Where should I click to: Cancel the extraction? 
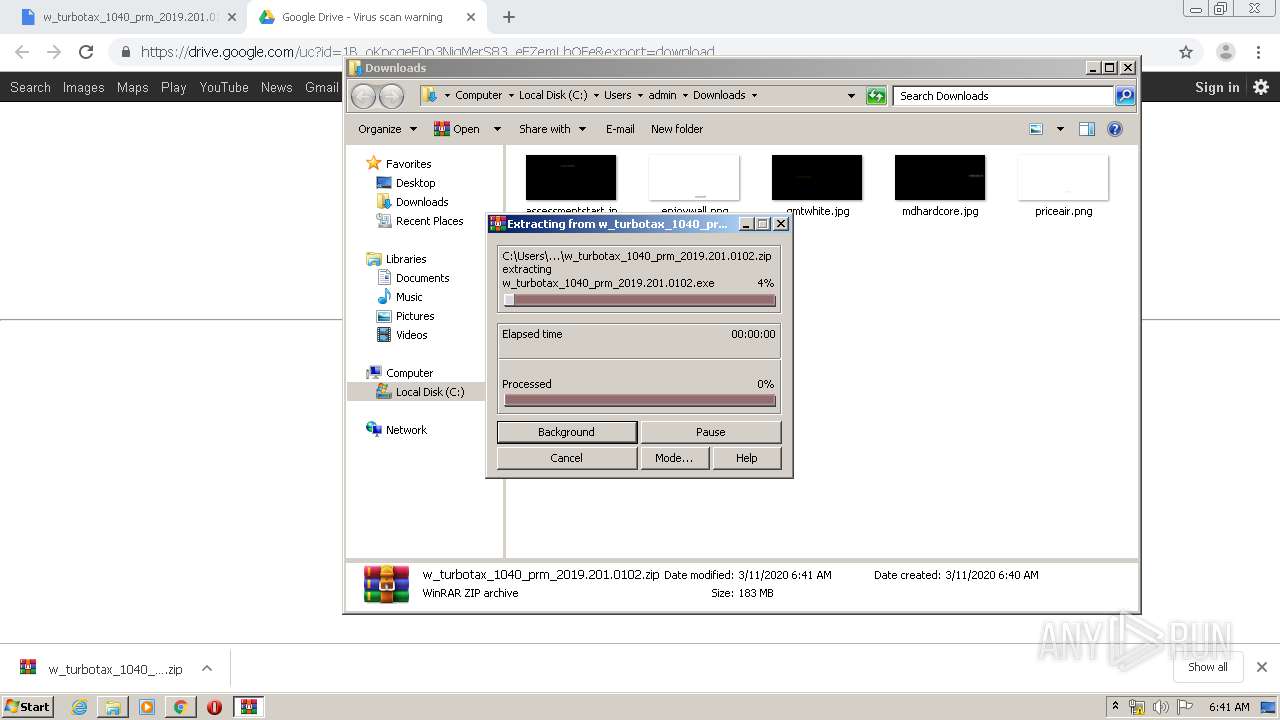point(566,458)
